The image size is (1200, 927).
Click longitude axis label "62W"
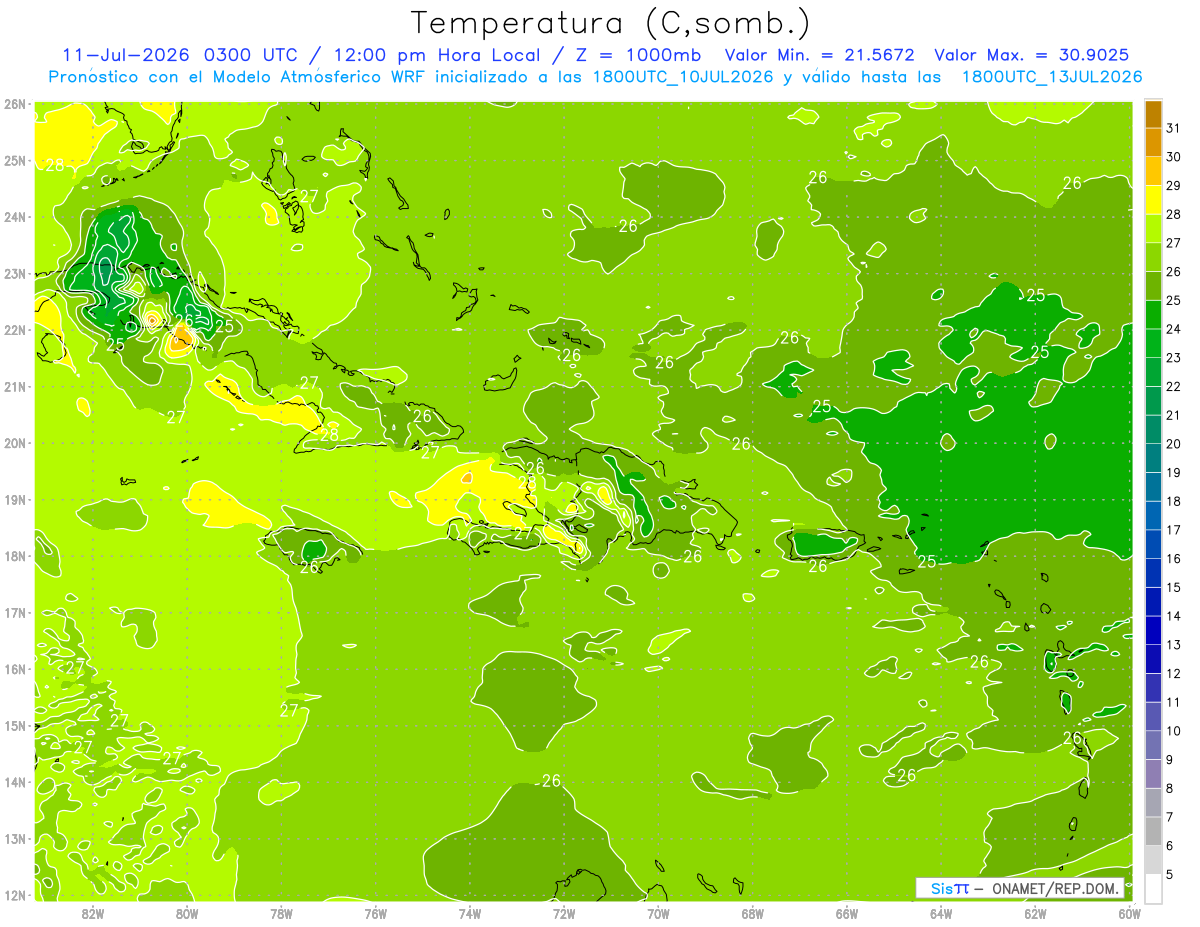[1034, 914]
